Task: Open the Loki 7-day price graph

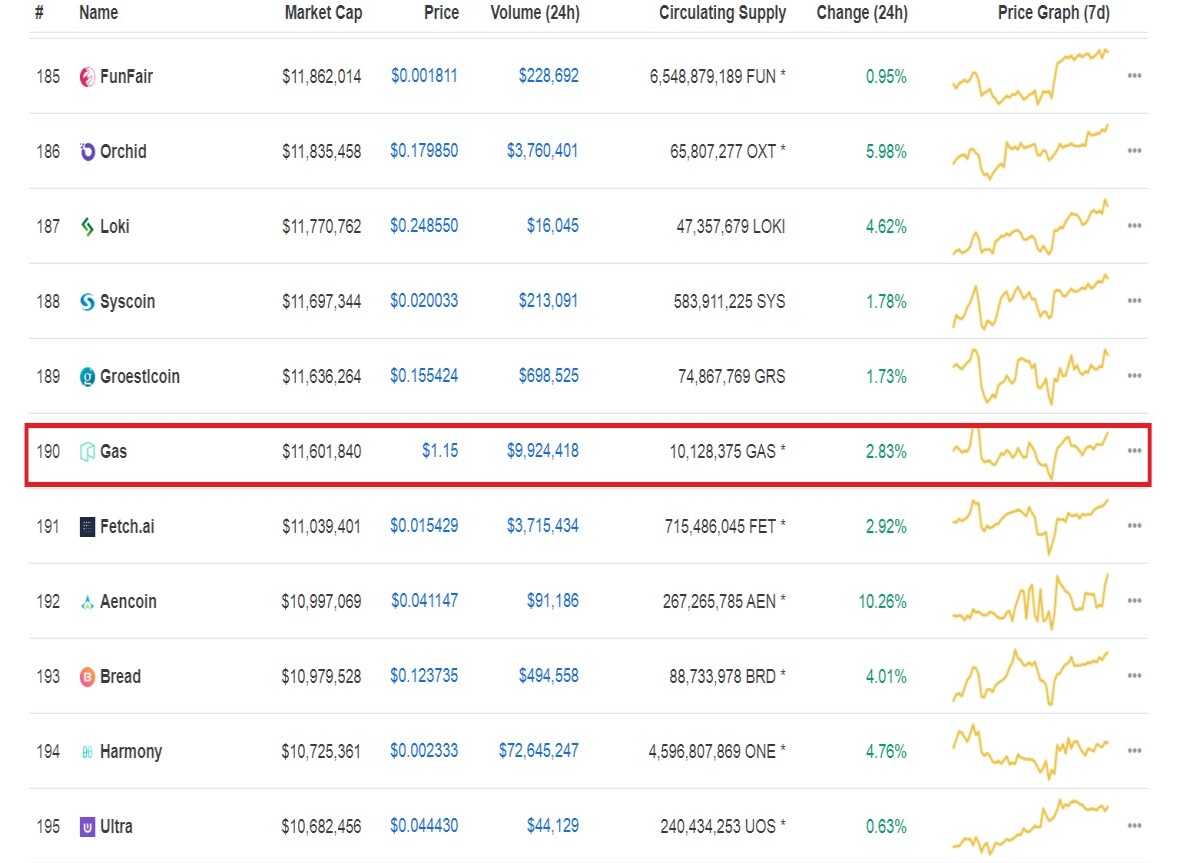Action: (1031, 228)
